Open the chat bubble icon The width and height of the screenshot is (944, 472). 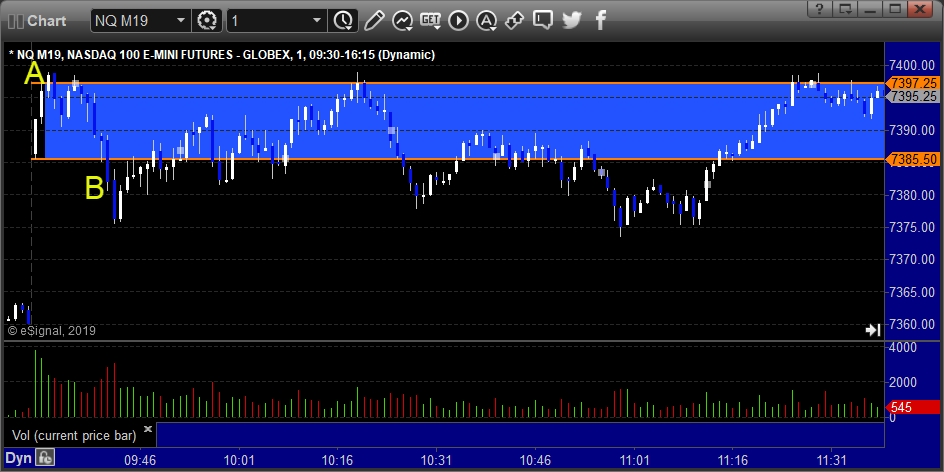tap(542, 20)
